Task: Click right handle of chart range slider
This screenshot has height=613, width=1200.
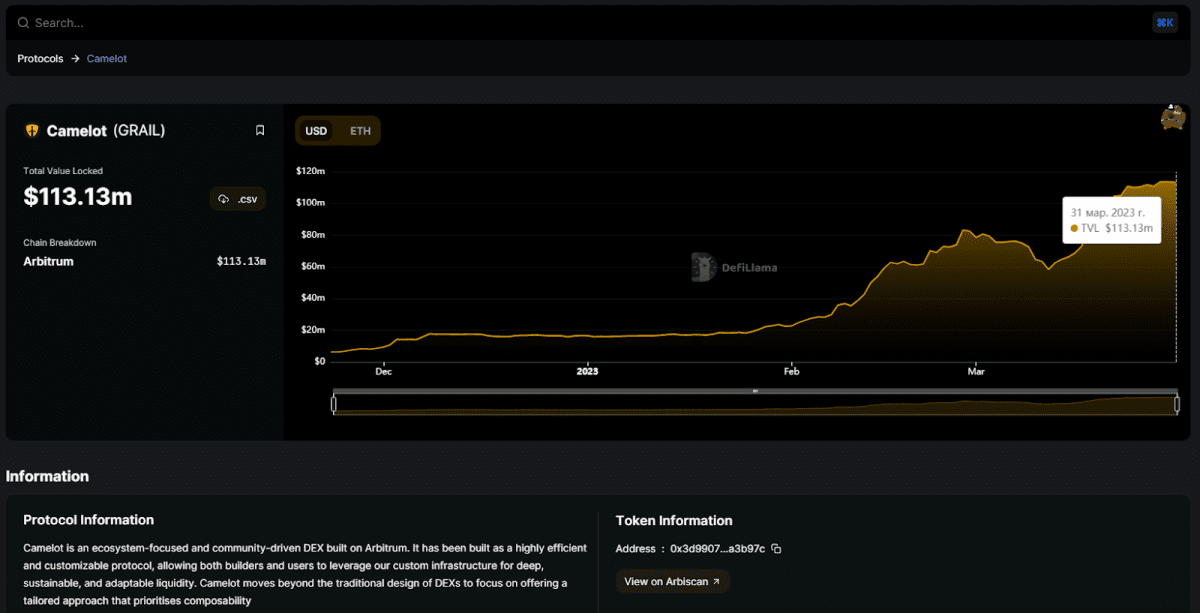Action: pos(1177,404)
